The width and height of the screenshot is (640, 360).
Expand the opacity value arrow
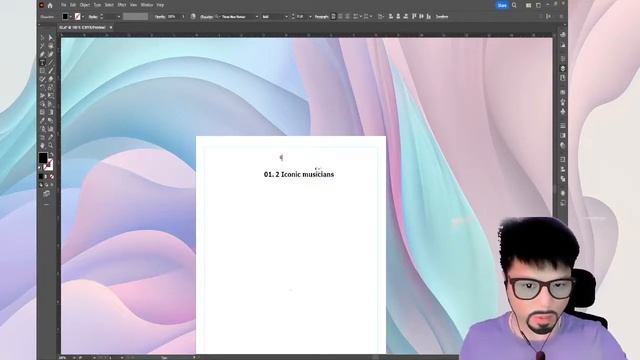pos(183,17)
